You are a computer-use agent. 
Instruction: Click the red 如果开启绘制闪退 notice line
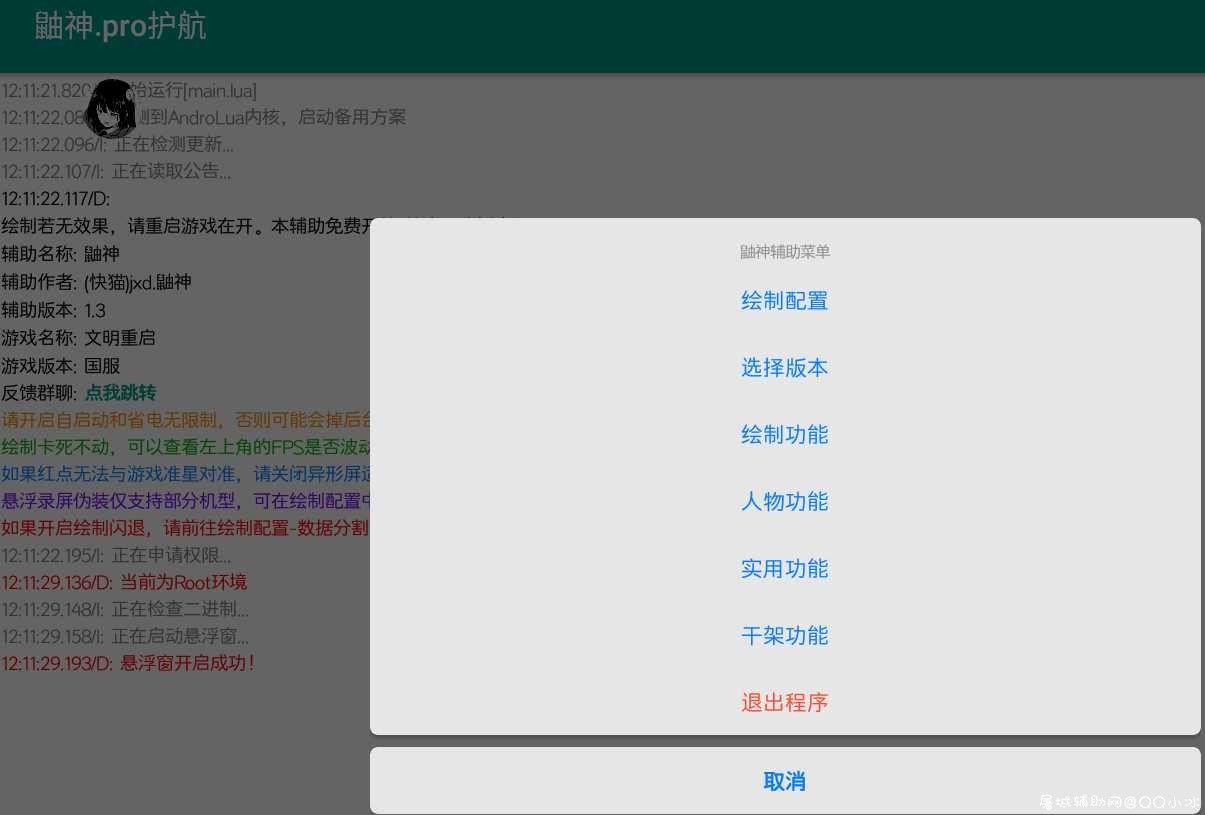tap(186, 528)
